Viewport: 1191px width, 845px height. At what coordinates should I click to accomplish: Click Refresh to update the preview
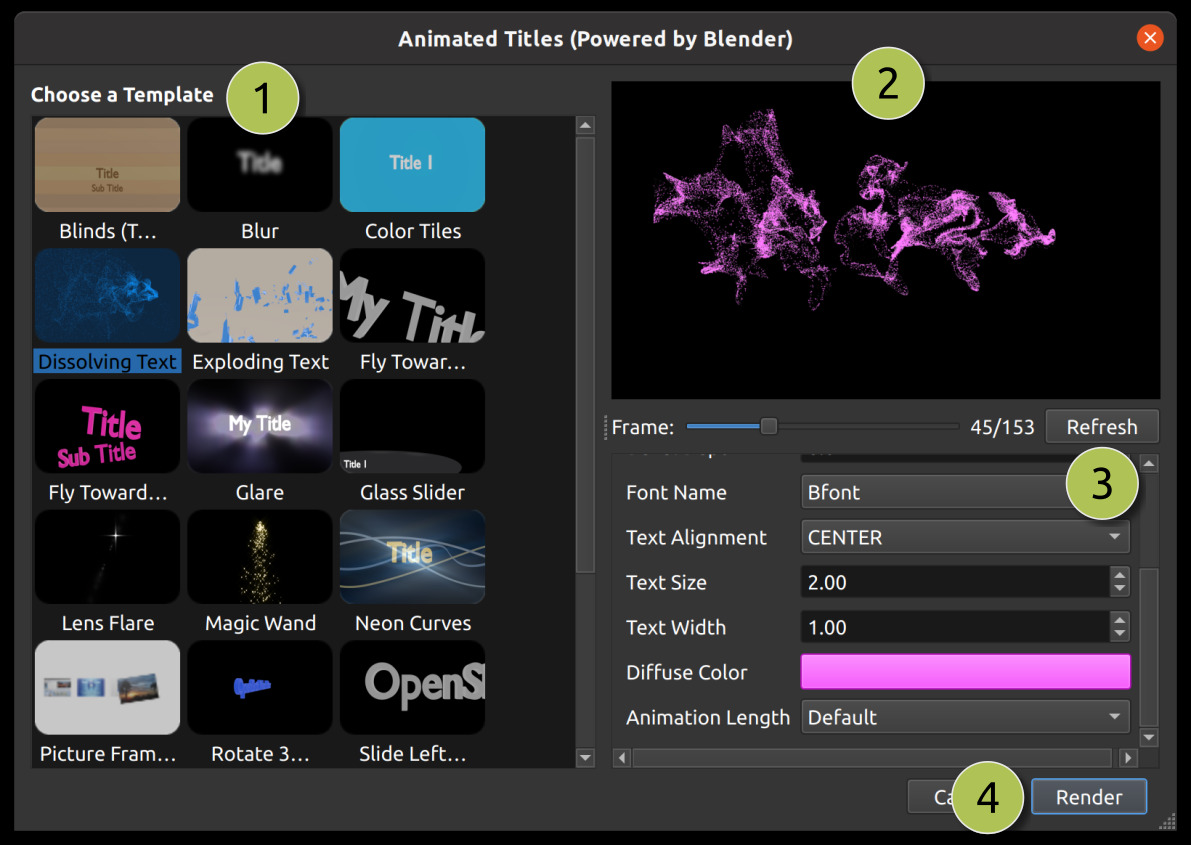pos(1101,426)
